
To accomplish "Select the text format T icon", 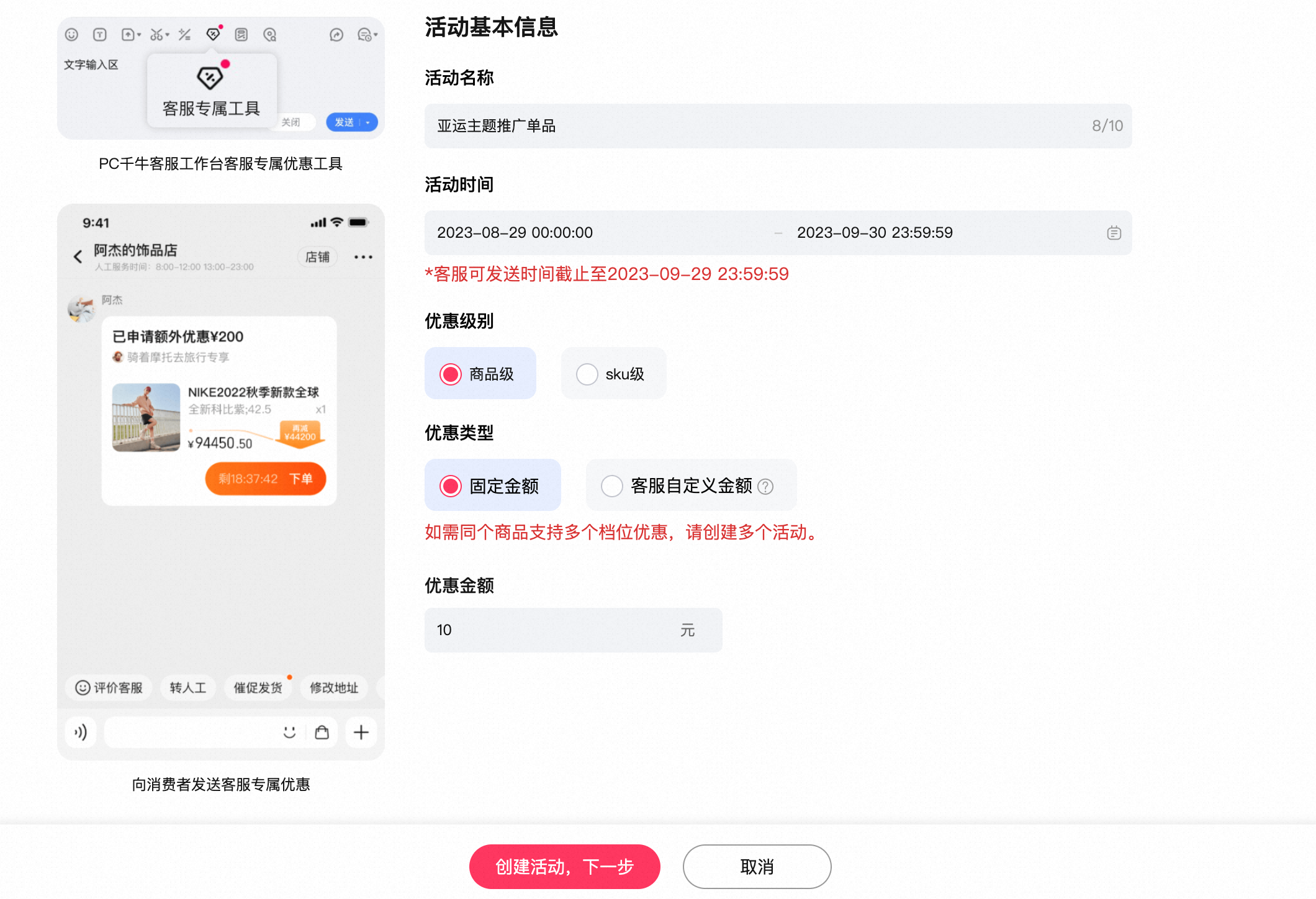I will tap(100, 35).
